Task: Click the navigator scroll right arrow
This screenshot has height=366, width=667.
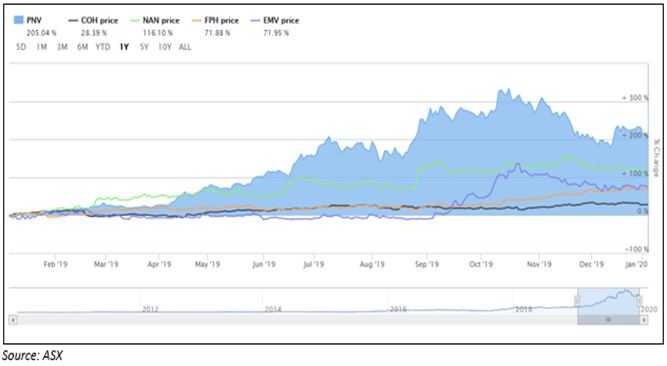Action: click(644, 320)
